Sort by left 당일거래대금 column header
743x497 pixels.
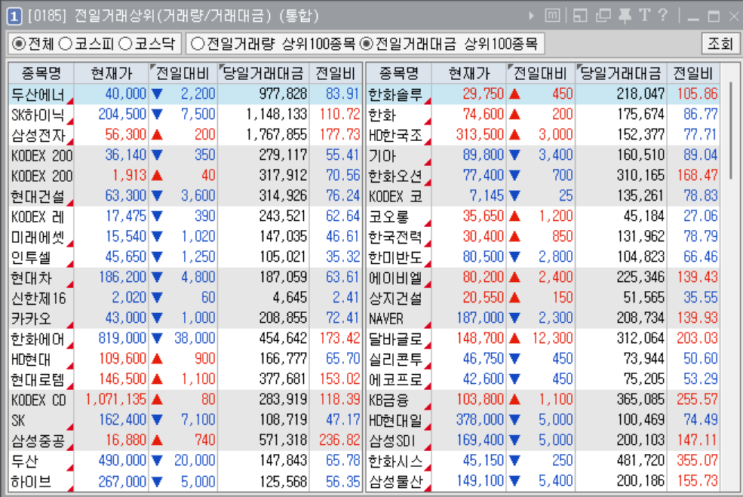click(x=263, y=73)
